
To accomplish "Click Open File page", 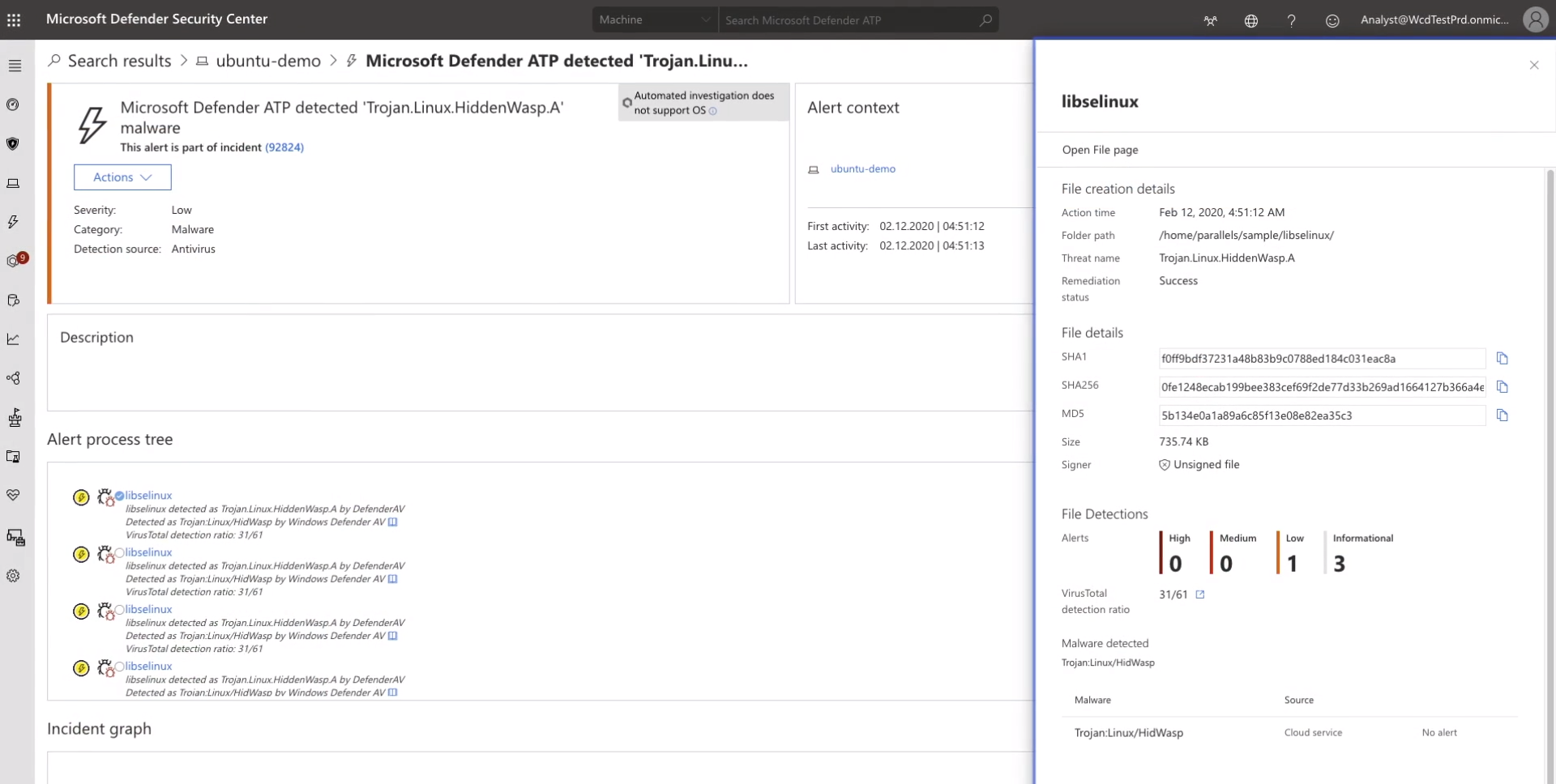I will click(1100, 150).
